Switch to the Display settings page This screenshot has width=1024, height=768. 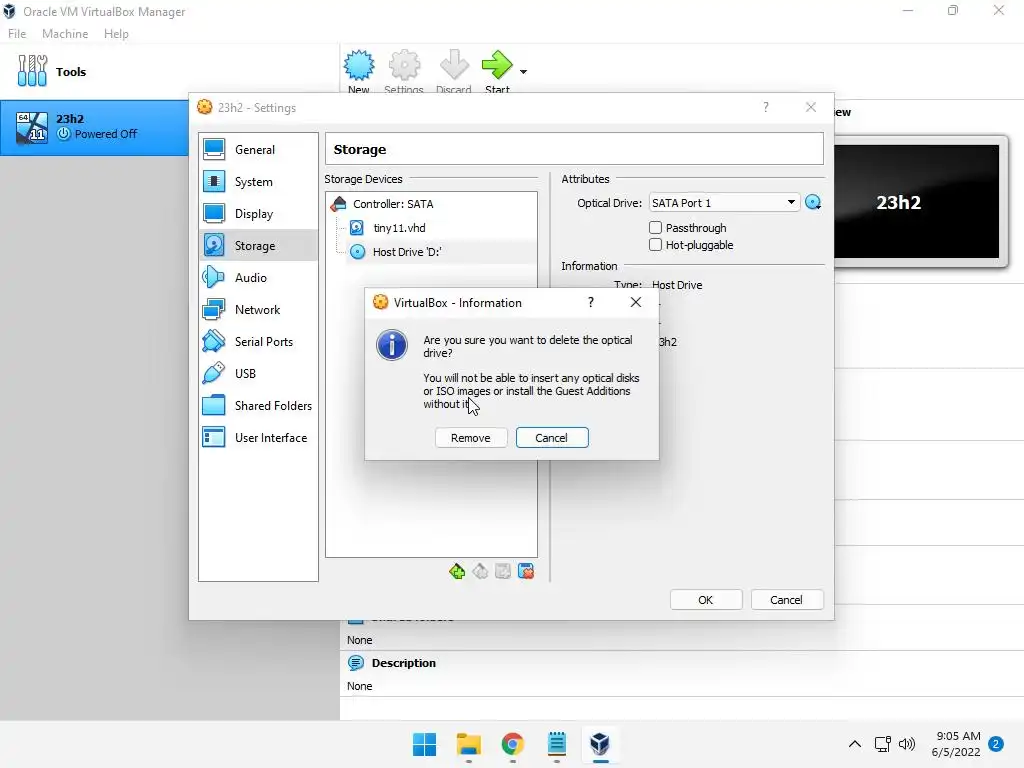click(258, 214)
